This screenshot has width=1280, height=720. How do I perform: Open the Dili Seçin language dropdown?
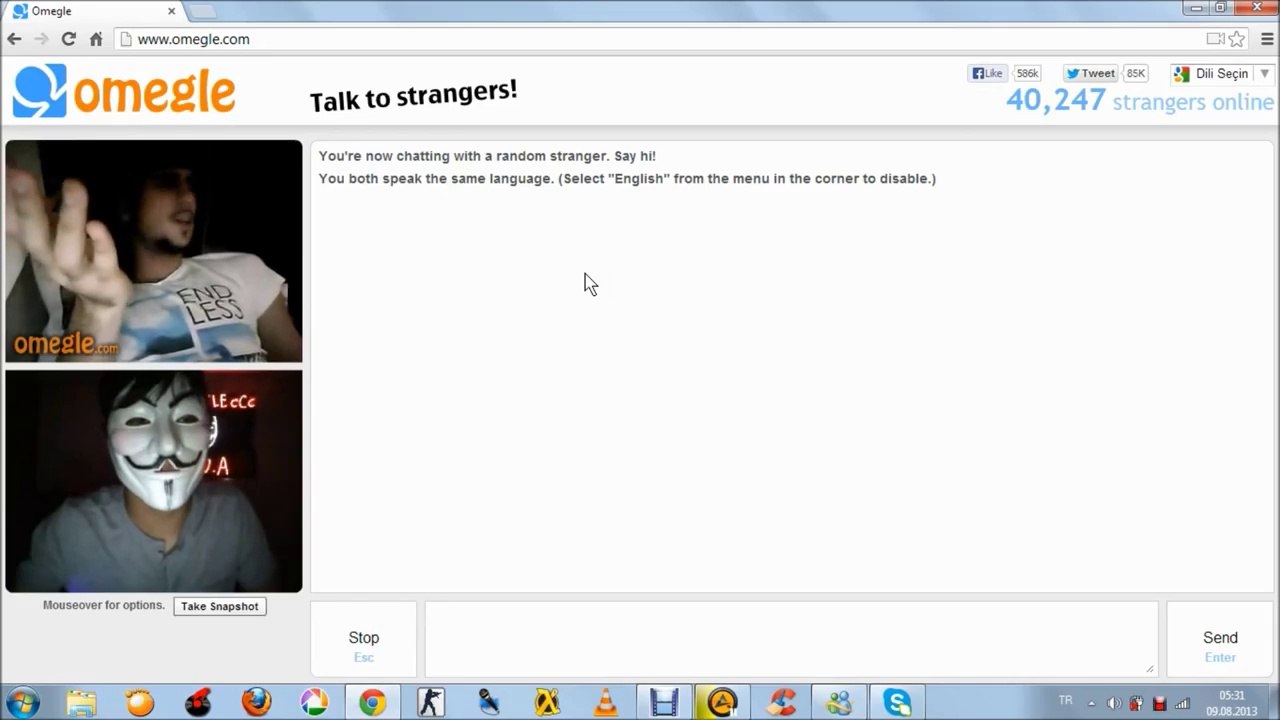[1221, 74]
